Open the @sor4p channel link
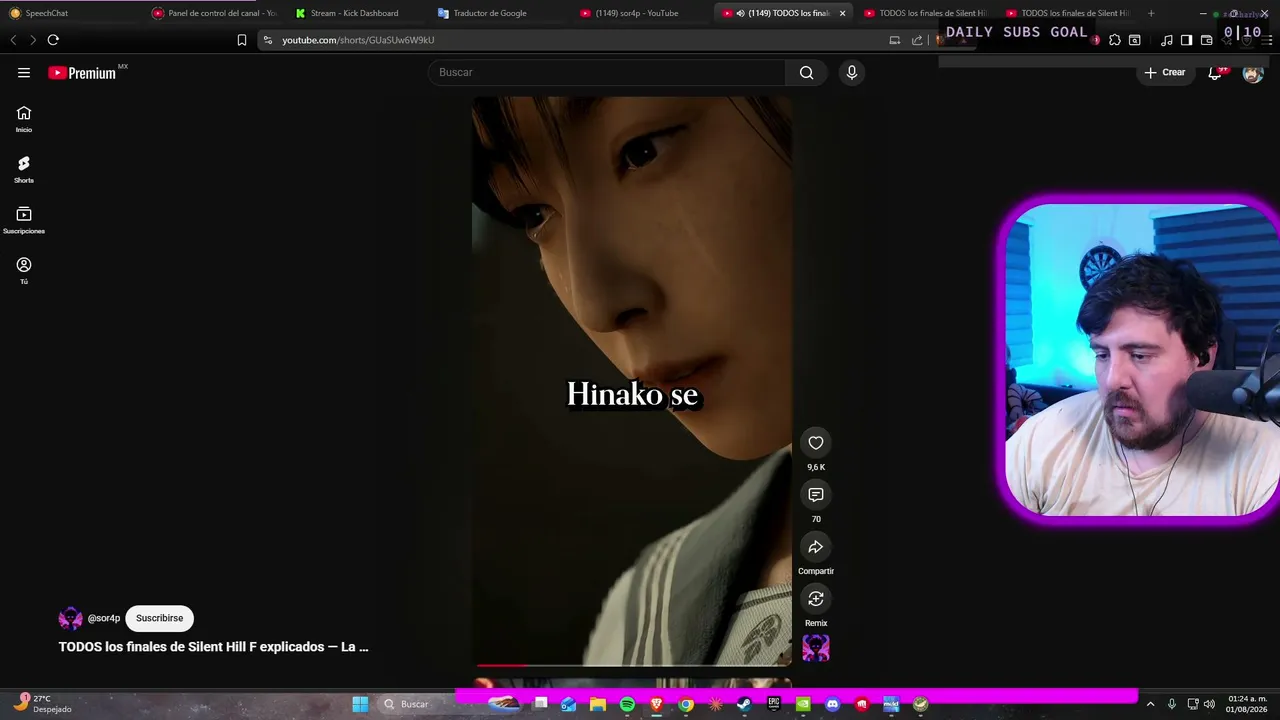 tap(104, 618)
